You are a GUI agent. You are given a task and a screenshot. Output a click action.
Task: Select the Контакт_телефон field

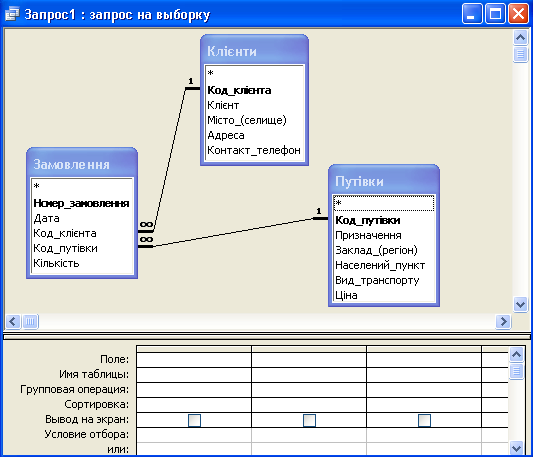tap(255, 150)
